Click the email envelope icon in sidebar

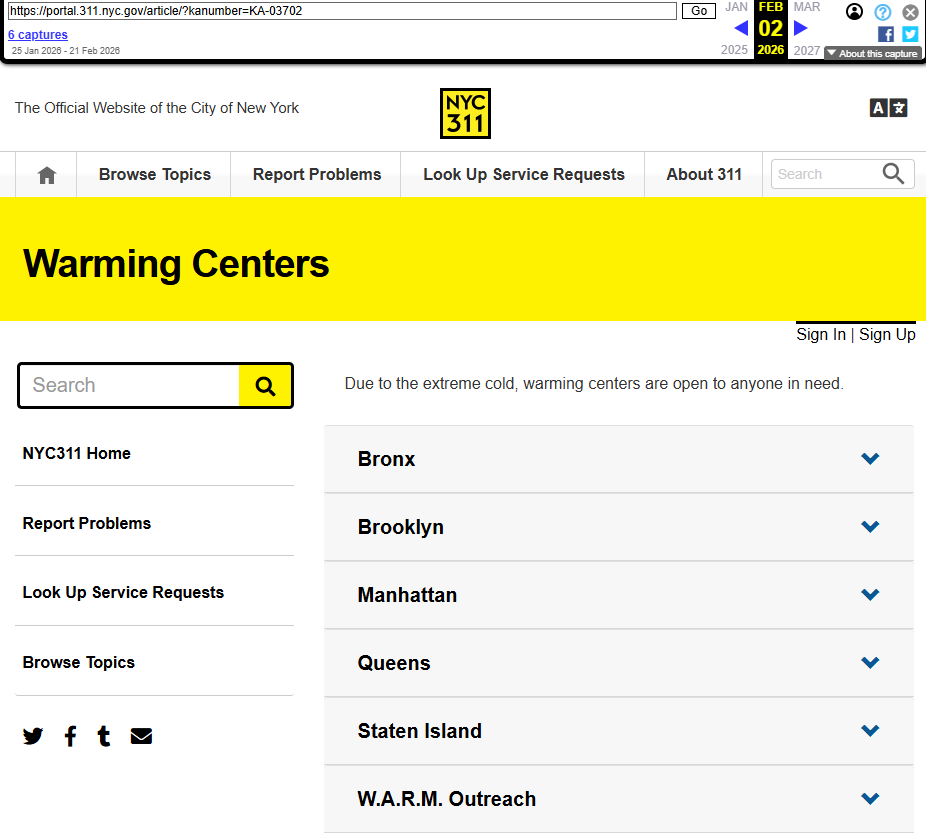[x=141, y=737]
